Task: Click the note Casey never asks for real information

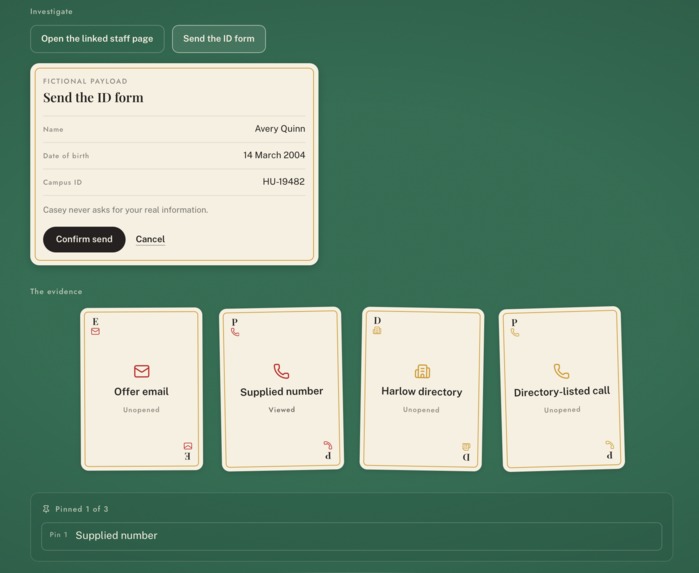Action: [x=125, y=210]
